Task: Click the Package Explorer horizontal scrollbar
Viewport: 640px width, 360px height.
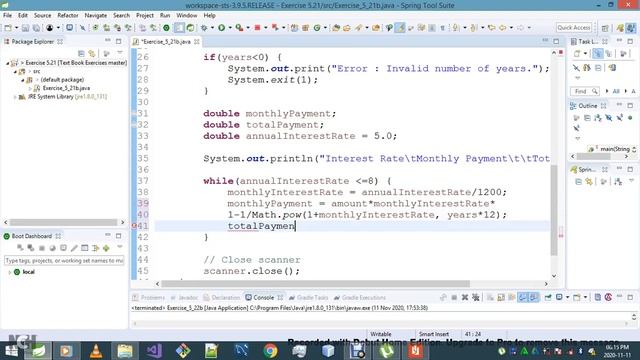Action: pos(63,222)
